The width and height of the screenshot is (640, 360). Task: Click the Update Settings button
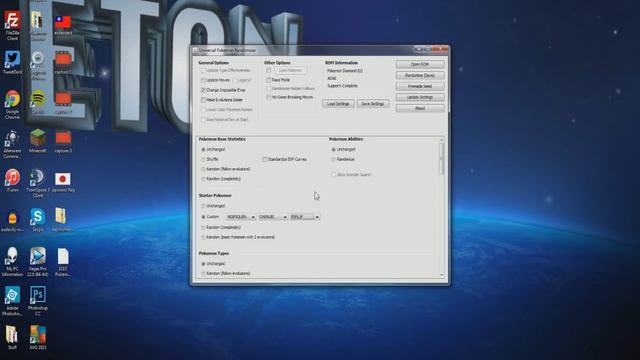point(420,98)
